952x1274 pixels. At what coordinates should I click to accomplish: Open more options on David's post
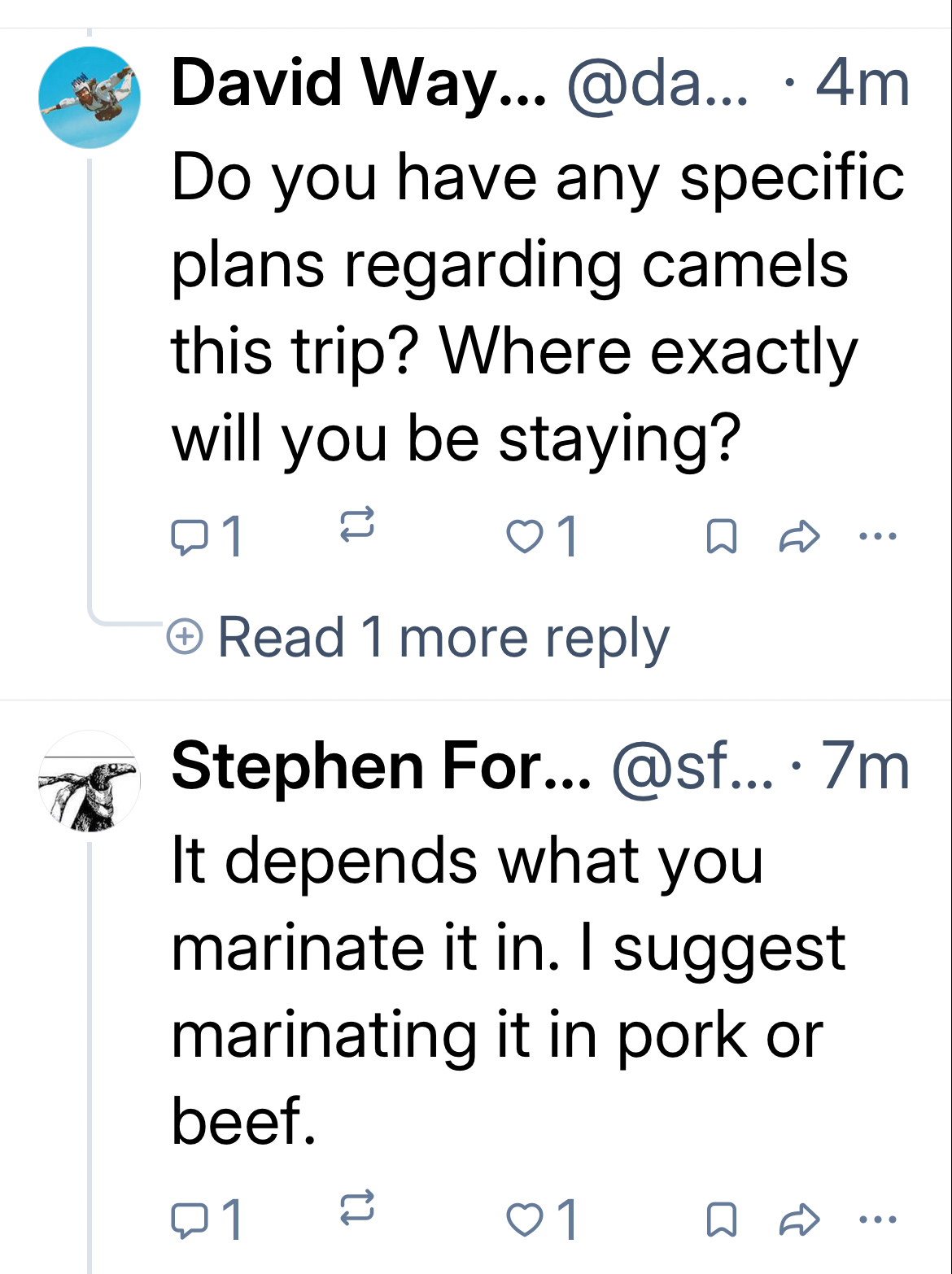tap(878, 536)
